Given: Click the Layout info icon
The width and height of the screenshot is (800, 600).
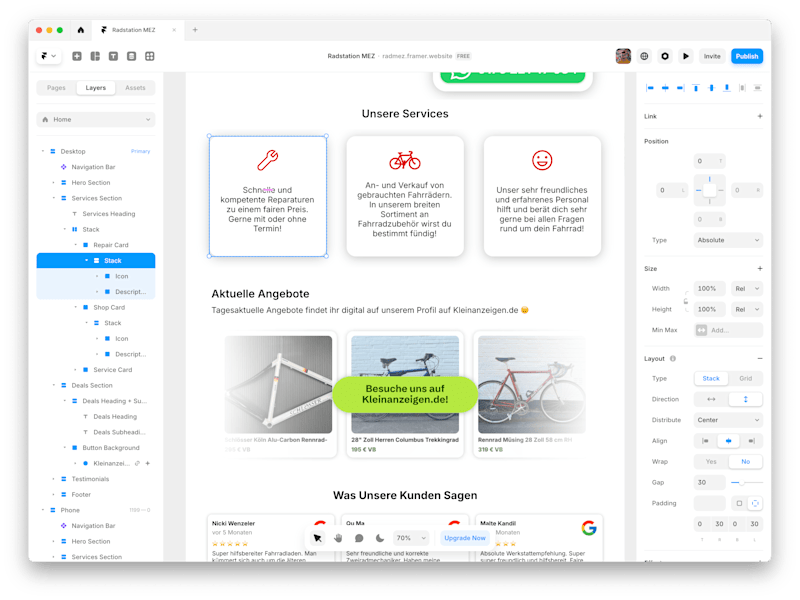Looking at the screenshot, I should (673, 359).
